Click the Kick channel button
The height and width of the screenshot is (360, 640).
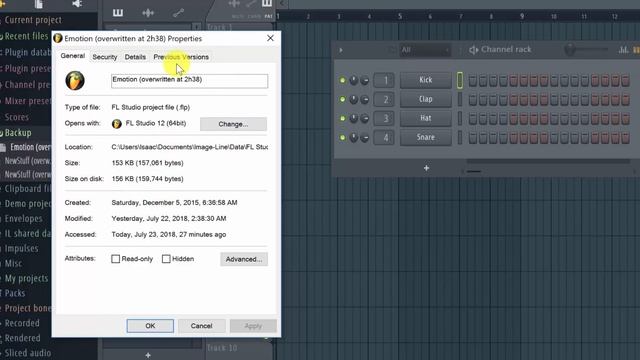click(425, 80)
